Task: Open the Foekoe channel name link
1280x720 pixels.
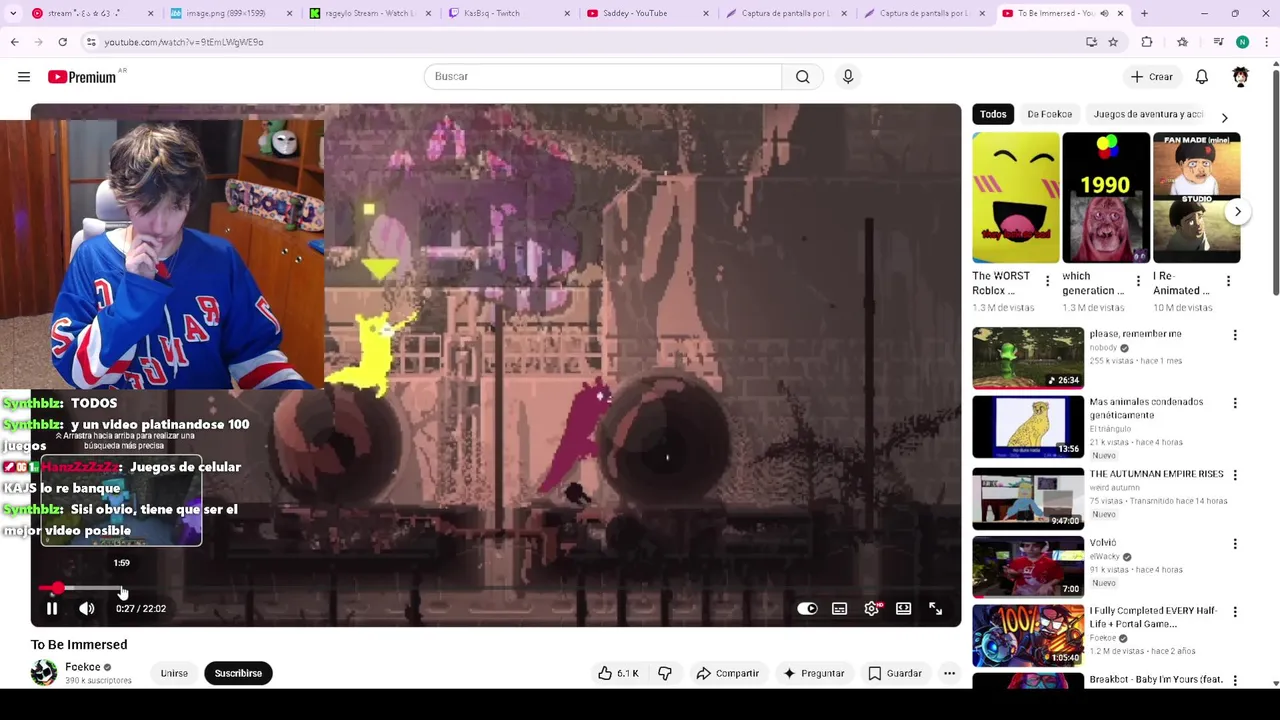Action: (83, 667)
